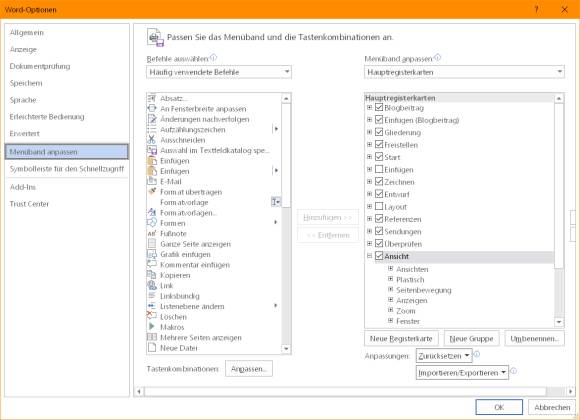Expand the Überprüfen tree node
The width and height of the screenshot is (580, 420).
[369, 243]
